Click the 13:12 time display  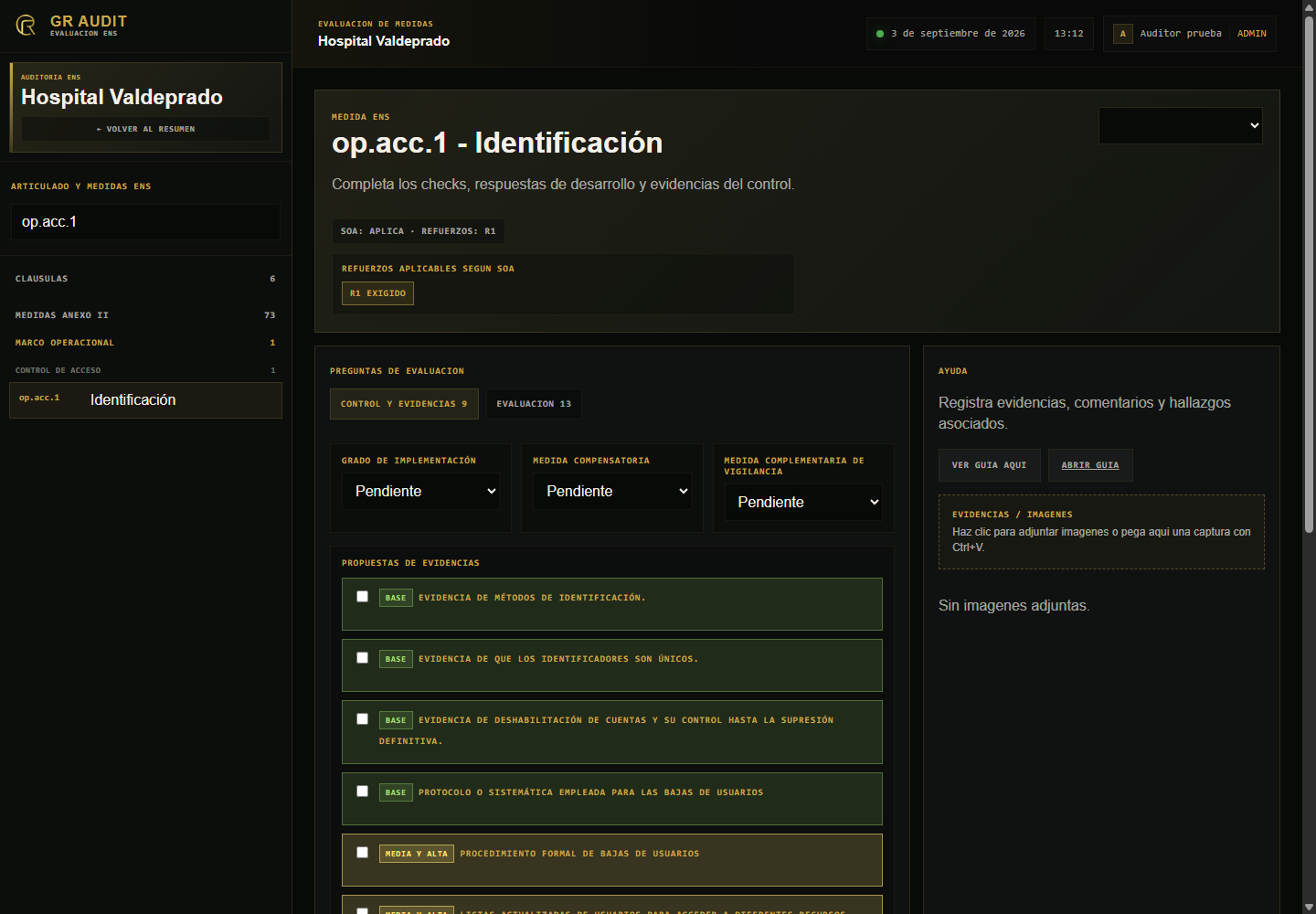click(x=1069, y=34)
